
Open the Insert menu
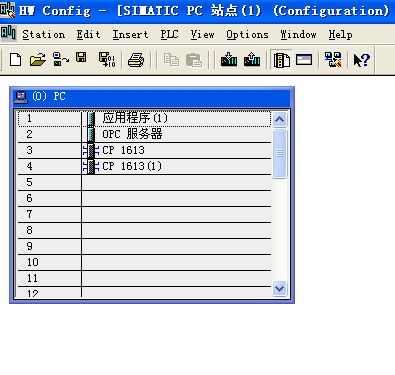click(x=130, y=34)
